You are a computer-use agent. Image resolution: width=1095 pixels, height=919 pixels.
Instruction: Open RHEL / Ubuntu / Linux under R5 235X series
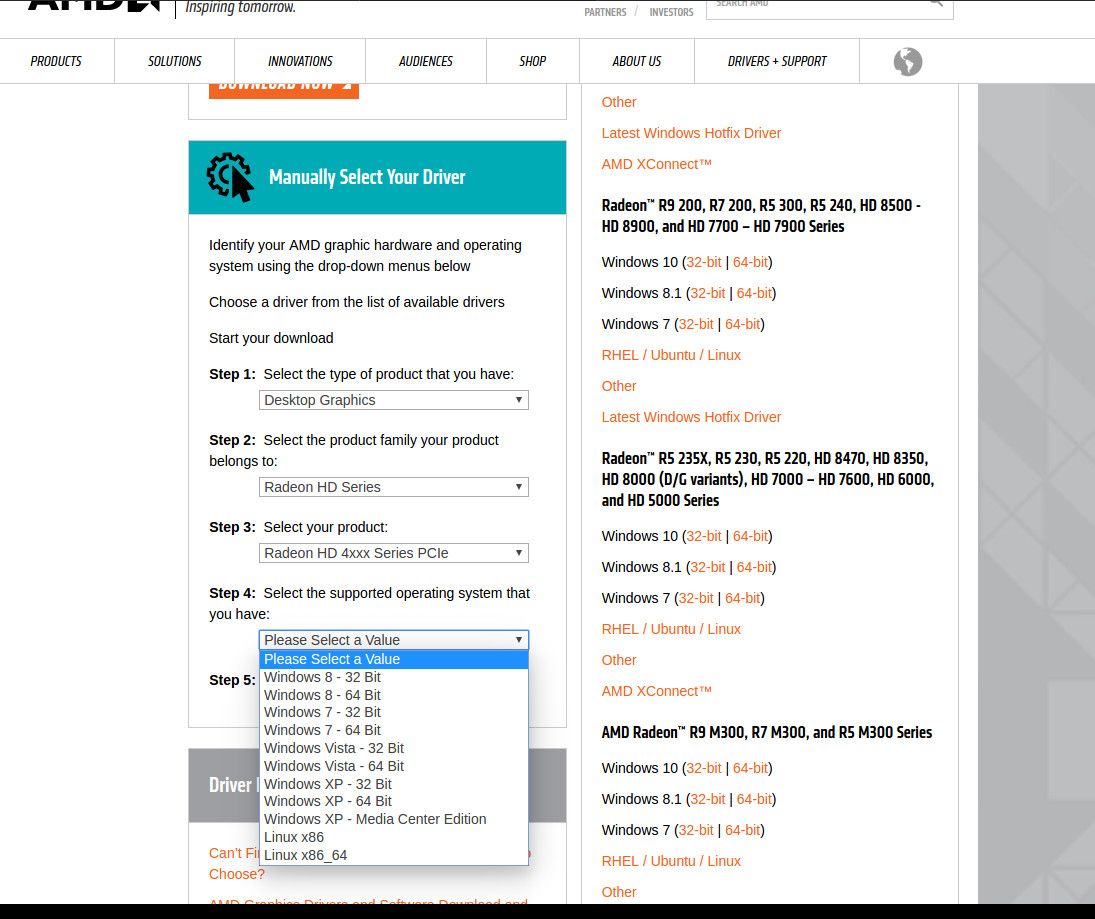tap(671, 629)
